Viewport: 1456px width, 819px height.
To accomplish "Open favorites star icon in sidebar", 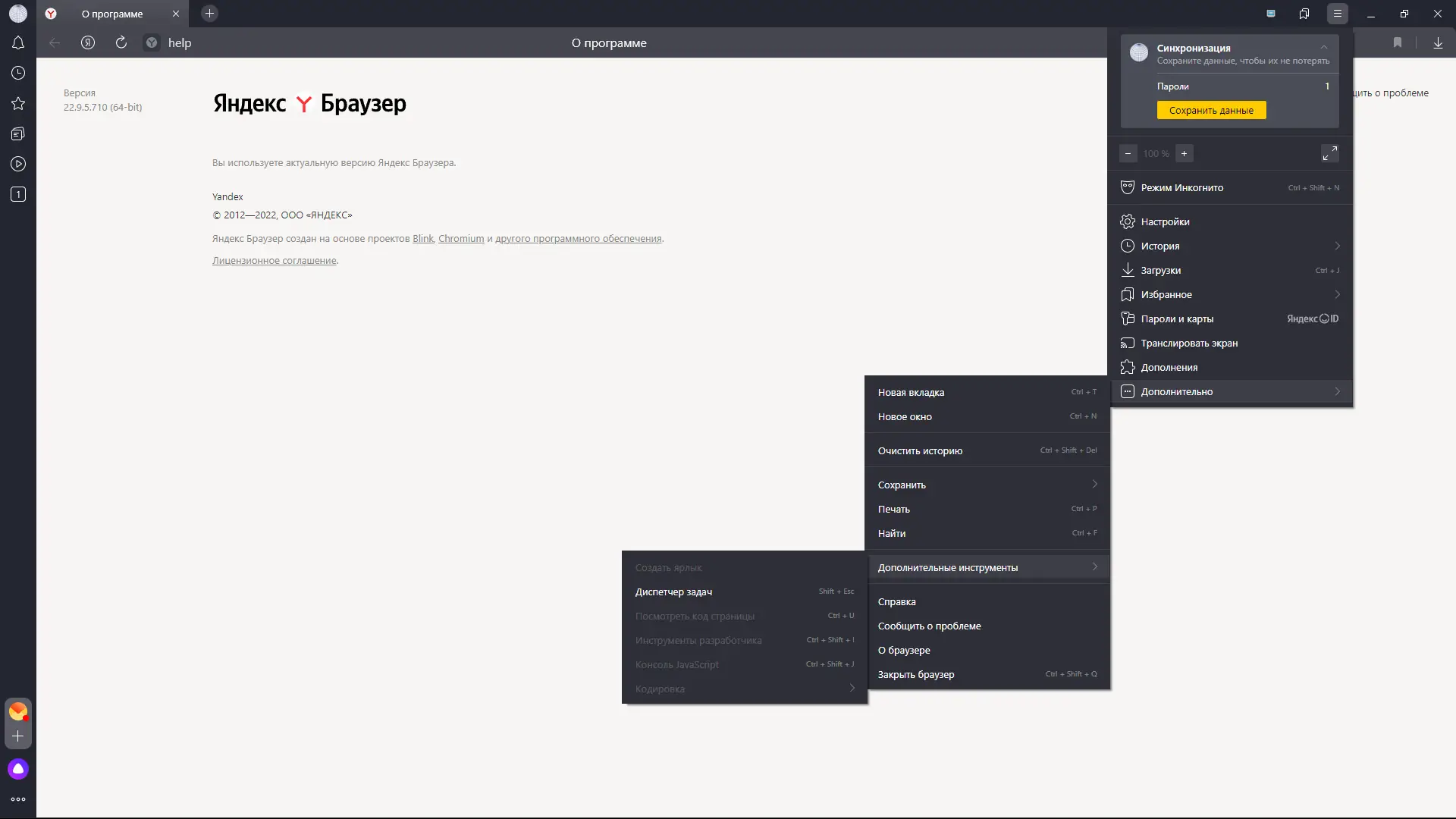I will coord(18,104).
